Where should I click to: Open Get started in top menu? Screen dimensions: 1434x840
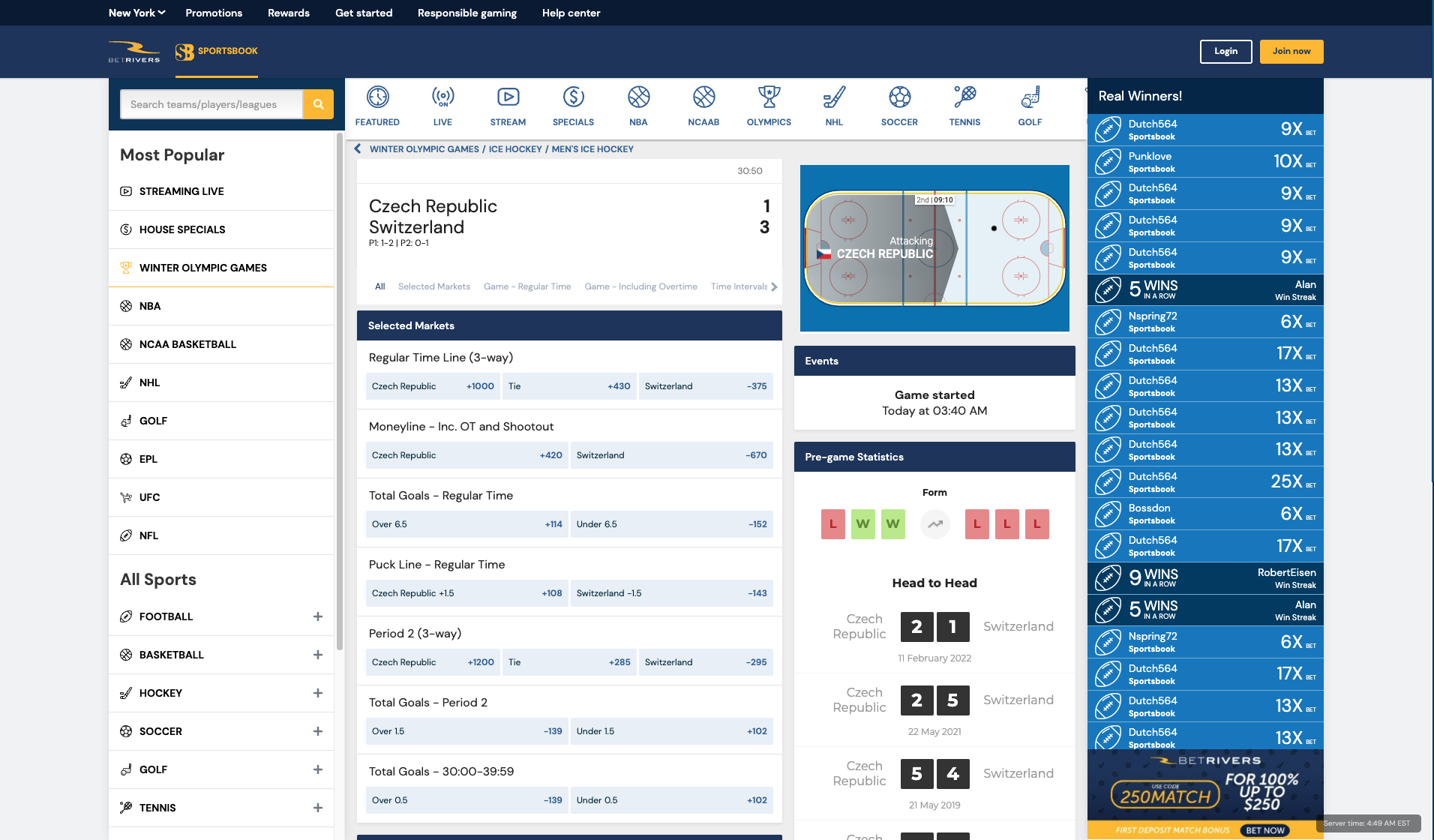click(364, 13)
